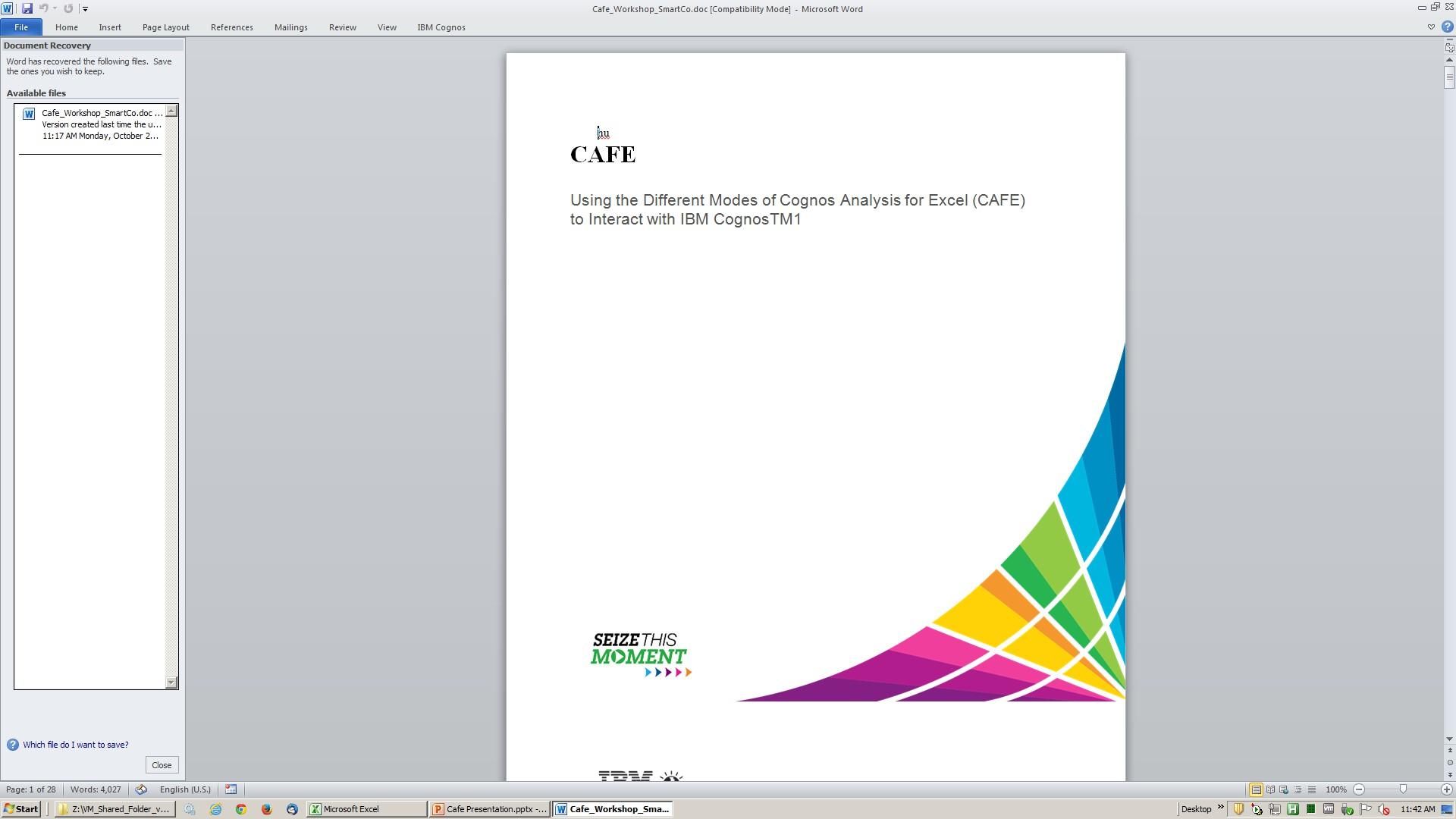Switch to Cafe Presentation.pptx taskbar button

tap(490, 809)
